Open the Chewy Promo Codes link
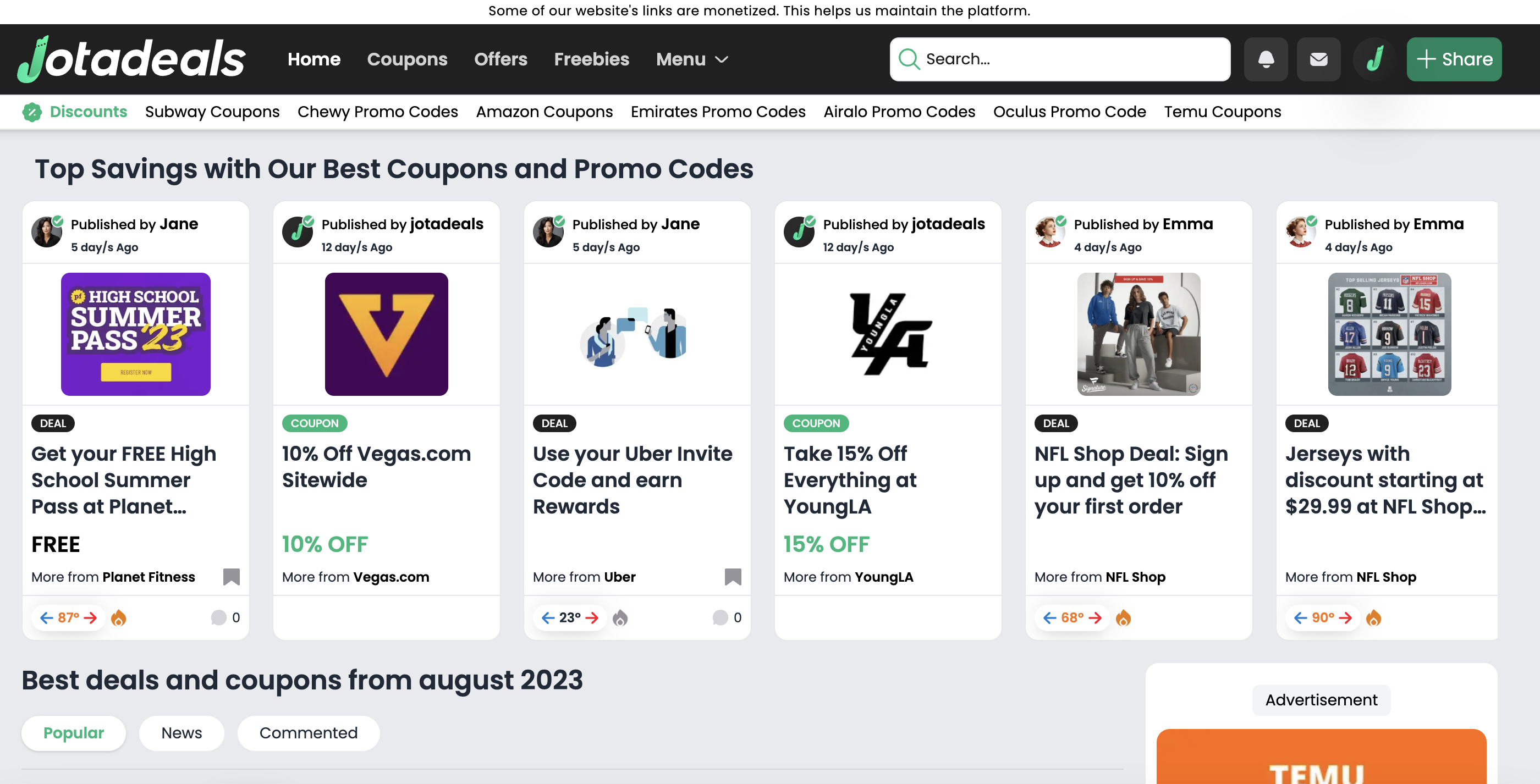The image size is (1540, 784). click(x=378, y=112)
